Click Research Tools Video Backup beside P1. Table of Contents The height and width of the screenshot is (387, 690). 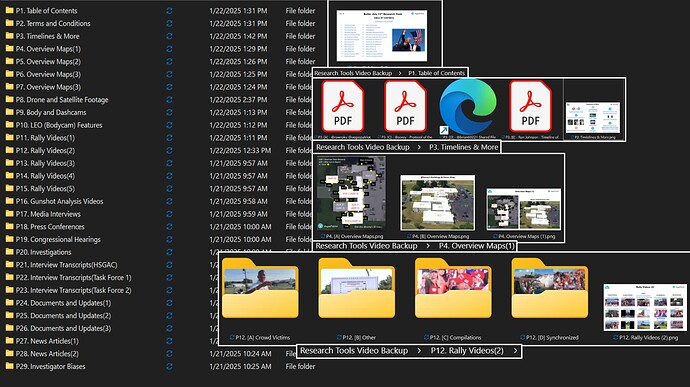point(353,73)
